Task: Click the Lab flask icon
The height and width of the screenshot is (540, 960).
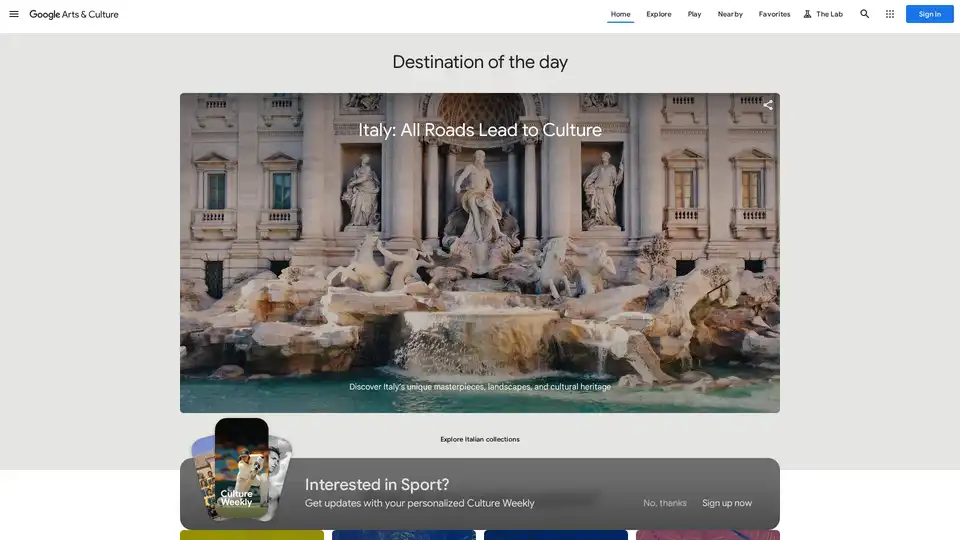Action: 808,14
